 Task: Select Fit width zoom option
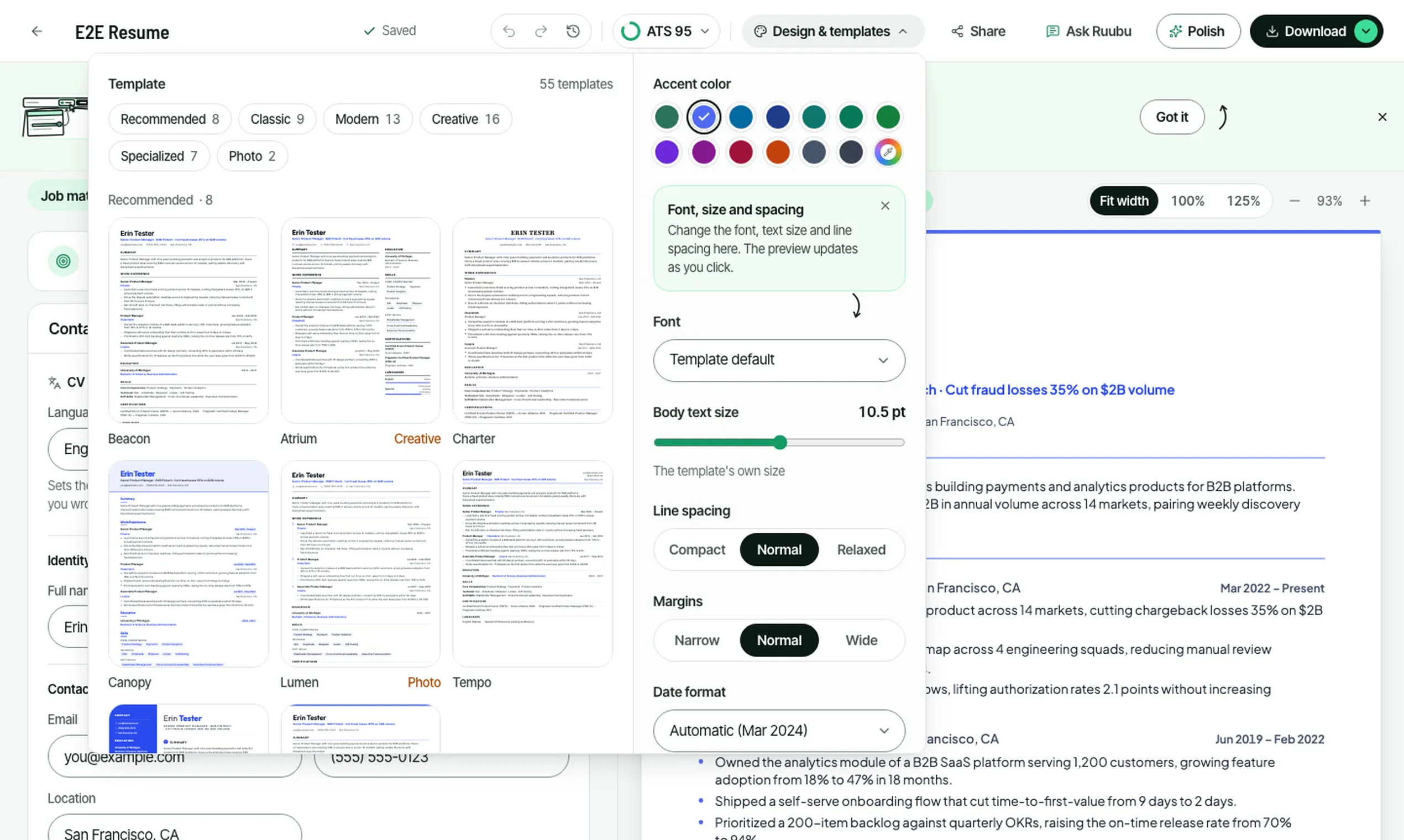tap(1124, 201)
